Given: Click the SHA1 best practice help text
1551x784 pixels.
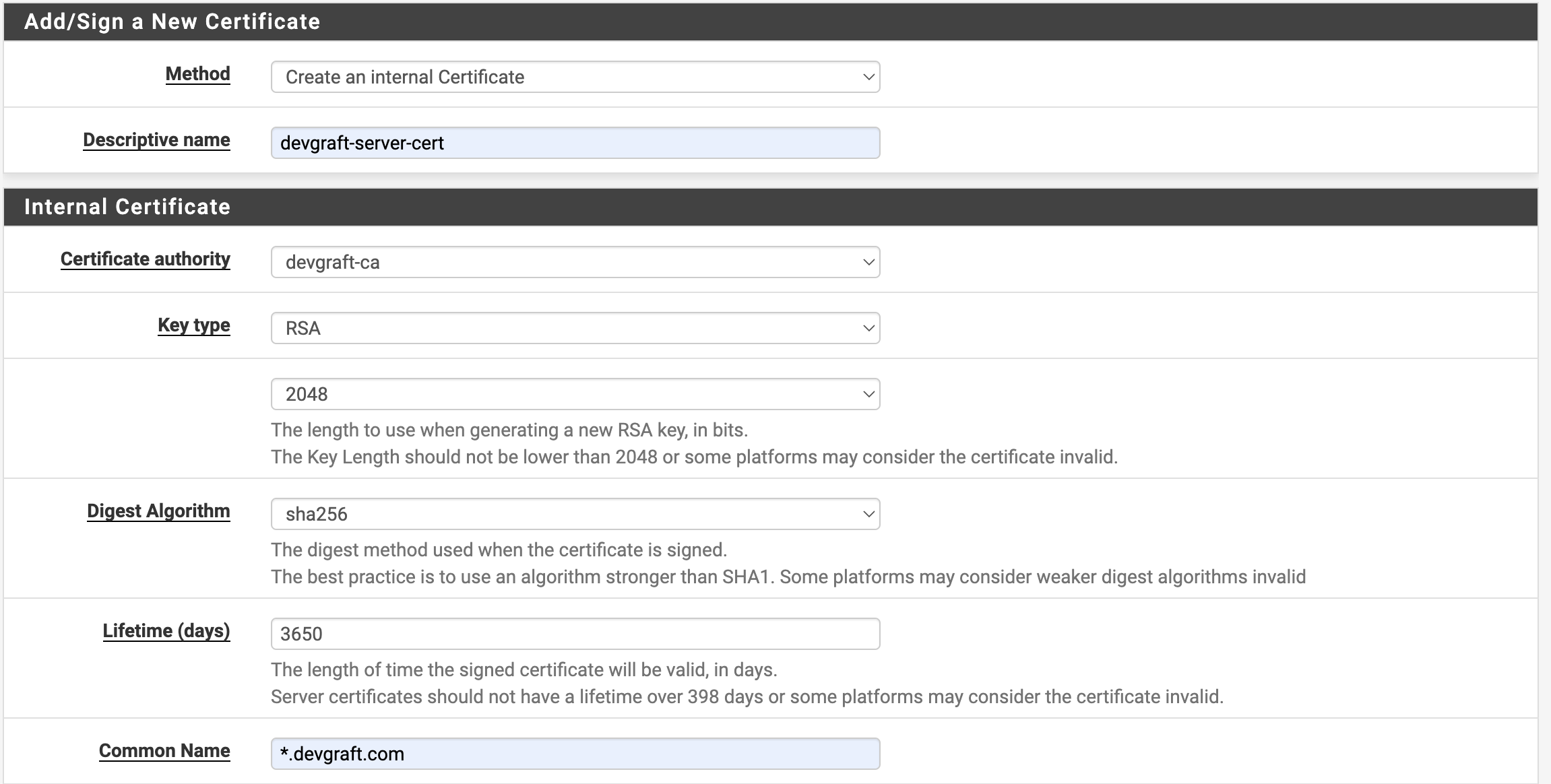Looking at the screenshot, I should click(x=788, y=577).
